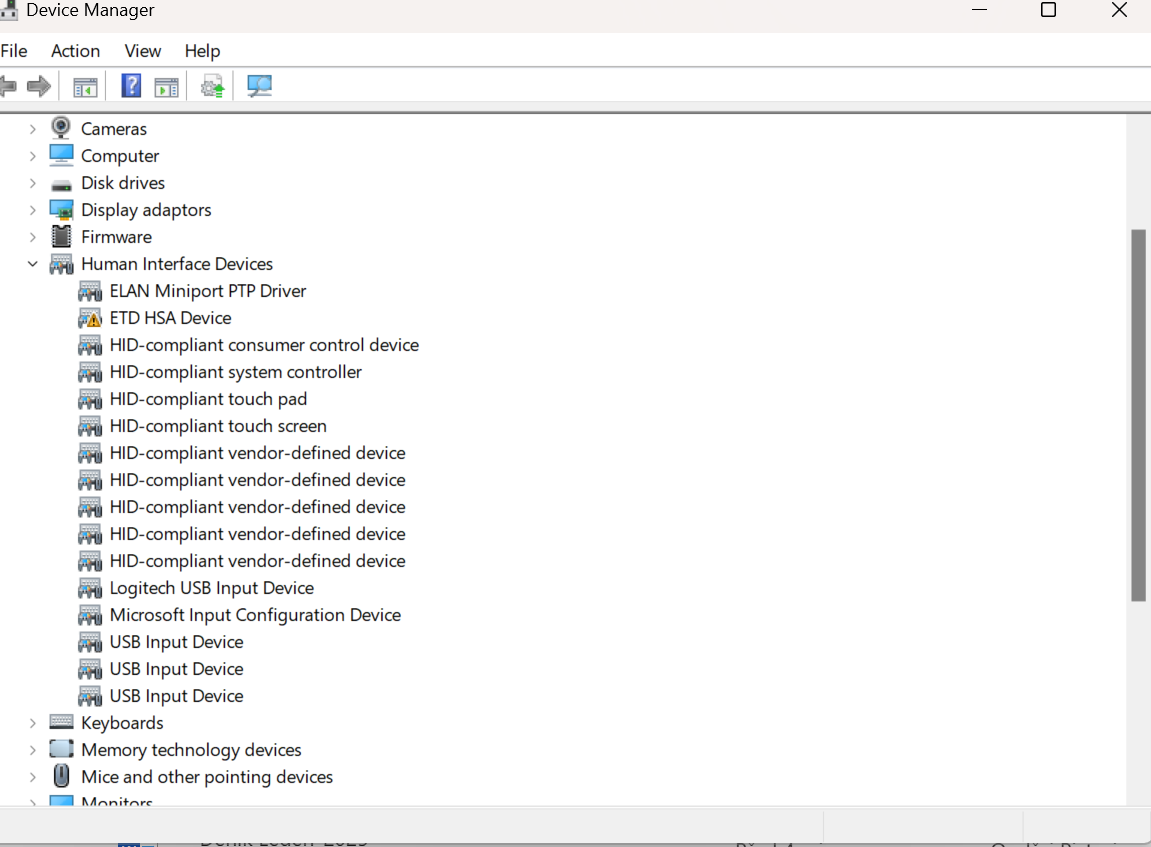This screenshot has height=847, width=1151.
Task: Expand Mice and other pointing devices
Action: coord(32,777)
